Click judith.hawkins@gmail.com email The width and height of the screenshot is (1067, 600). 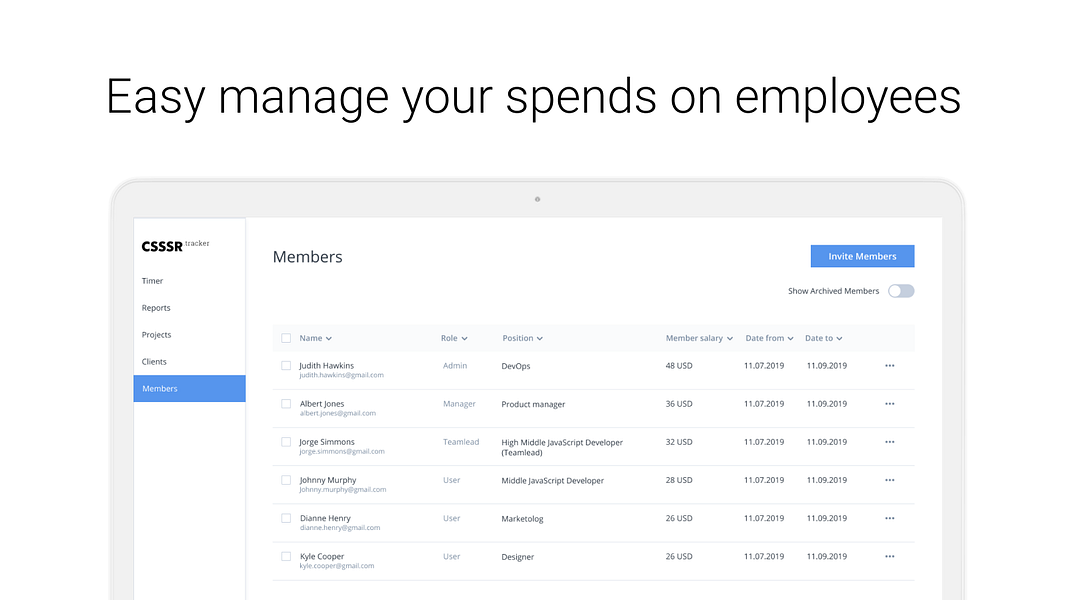(x=341, y=375)
